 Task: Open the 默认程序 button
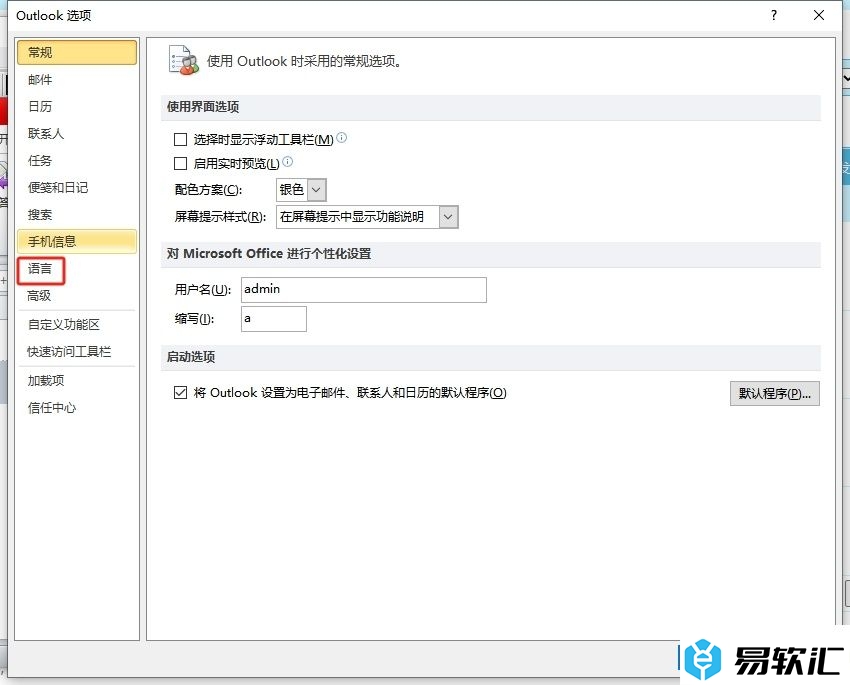775,393
